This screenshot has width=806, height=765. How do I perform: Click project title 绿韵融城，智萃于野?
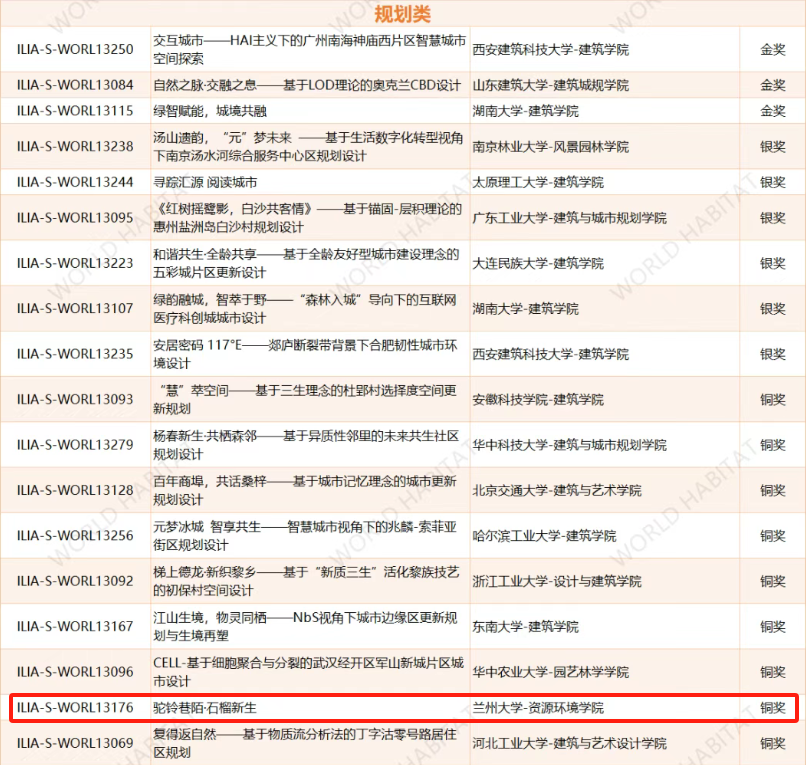pyautogui.click(x=305, y=308)
